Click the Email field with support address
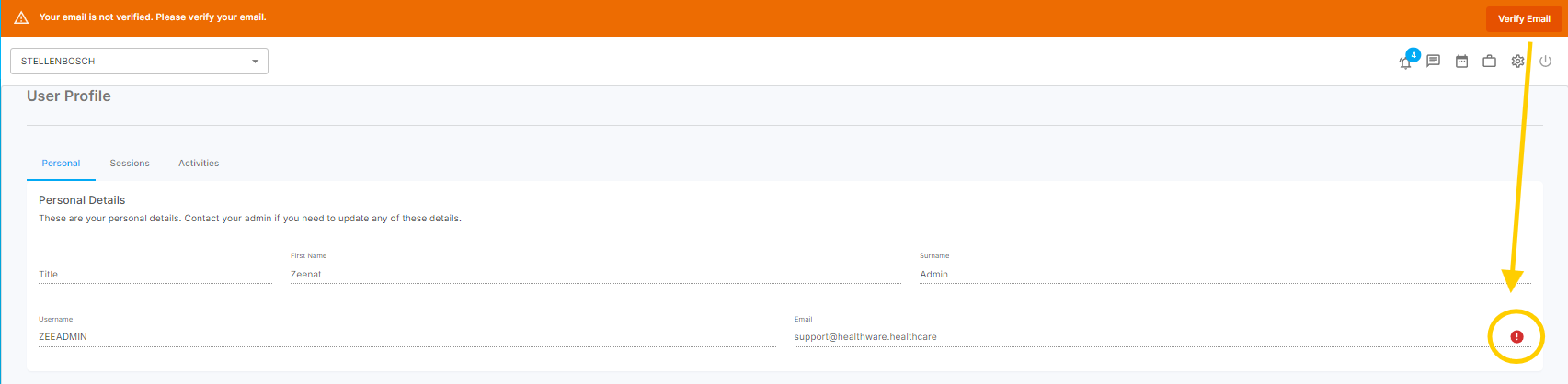 point(1139,337)
